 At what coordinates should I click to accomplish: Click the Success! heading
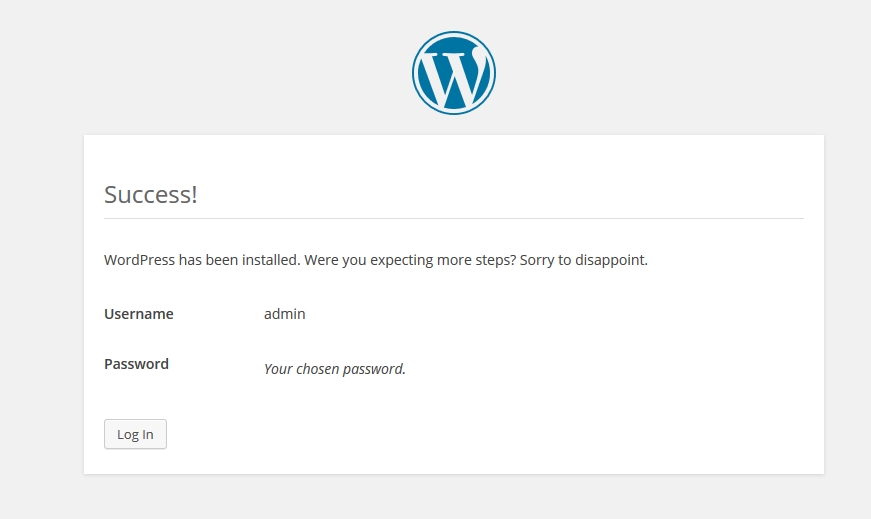pyautogui.click(x=151, y=194)
